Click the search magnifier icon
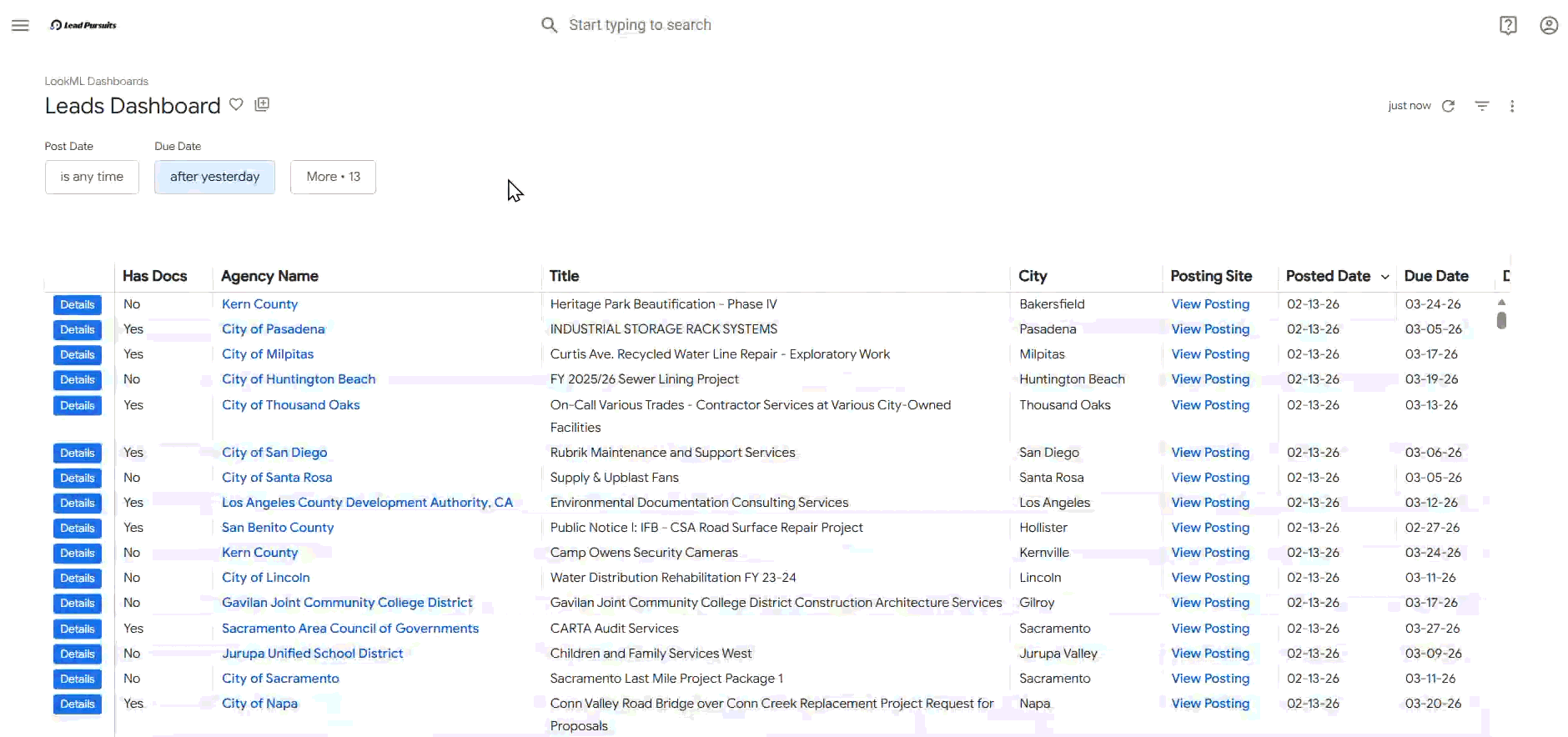1568x737 pixels. [549, 25]
